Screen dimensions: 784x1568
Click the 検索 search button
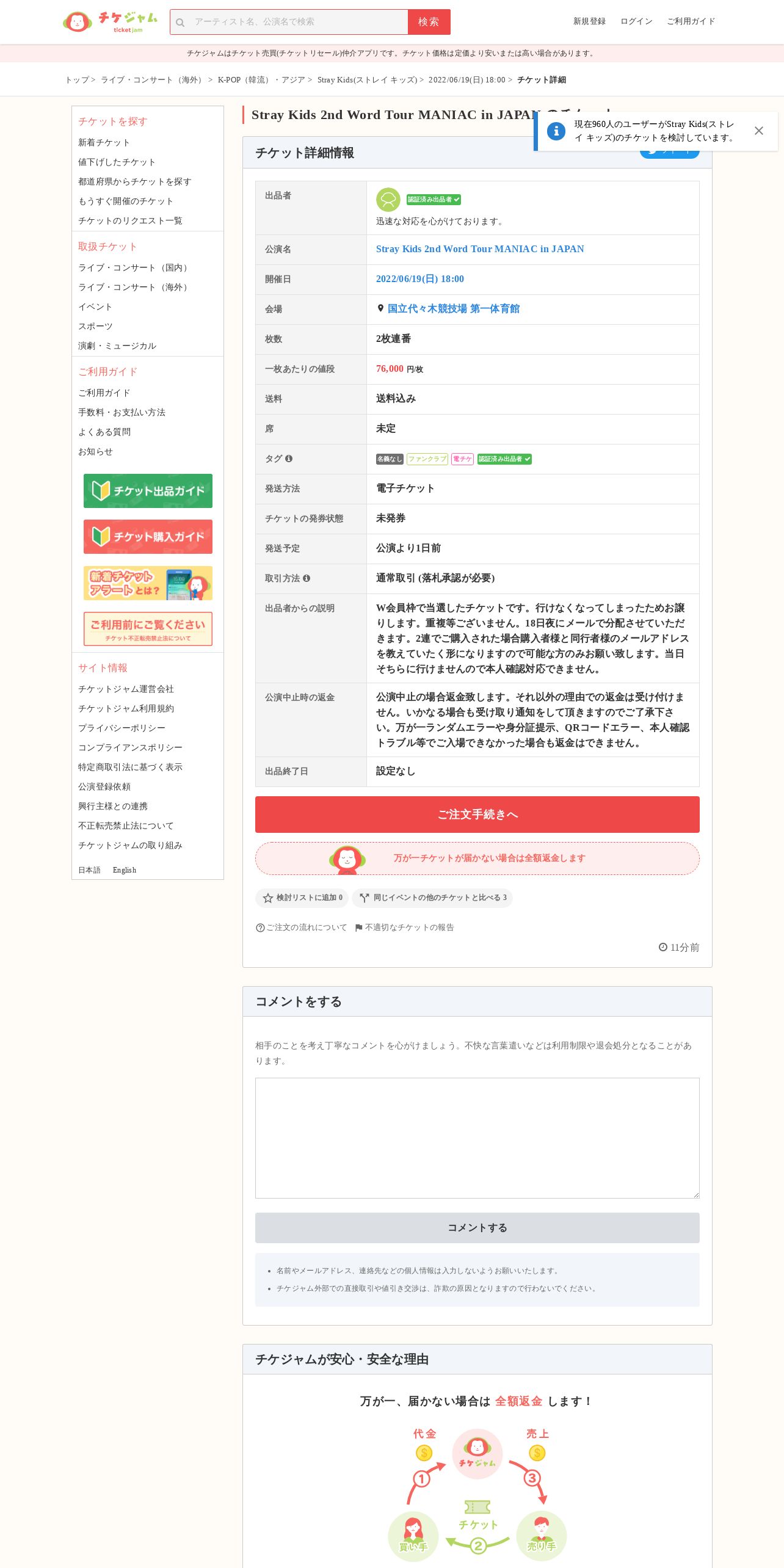point(429,22)
